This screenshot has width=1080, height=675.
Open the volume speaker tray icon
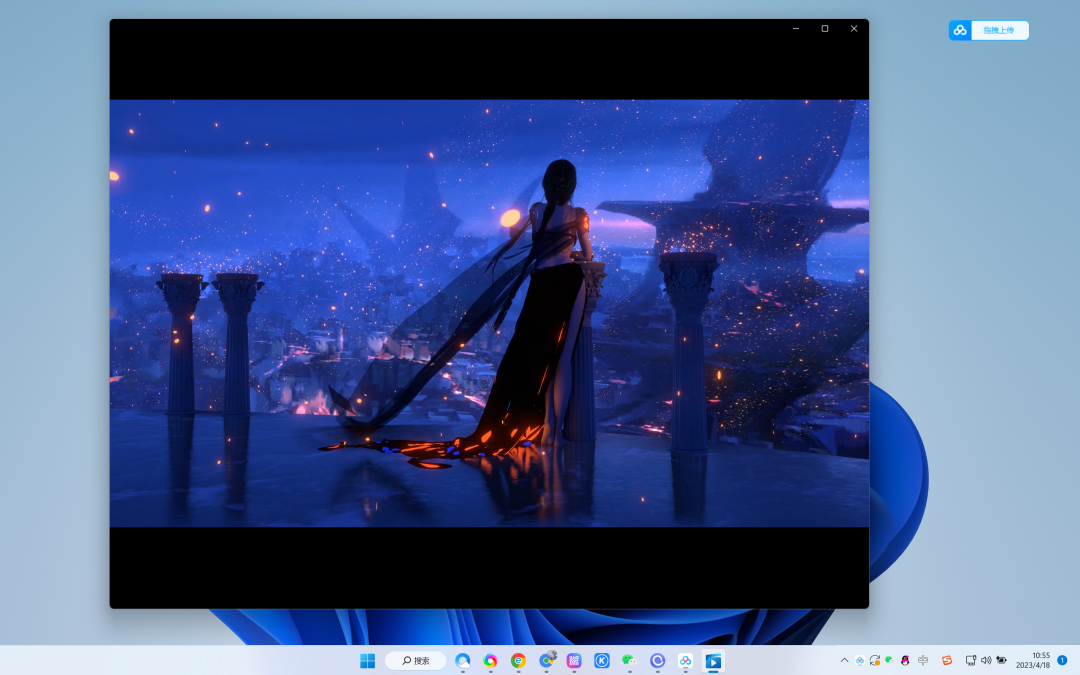pyautogui.click(x=986, y=660)
